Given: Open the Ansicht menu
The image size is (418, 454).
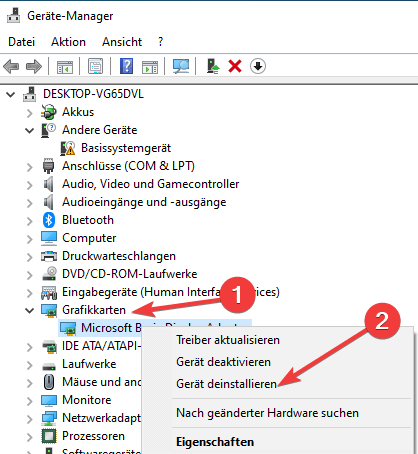Looking at the screenshot, I should 122,42.
